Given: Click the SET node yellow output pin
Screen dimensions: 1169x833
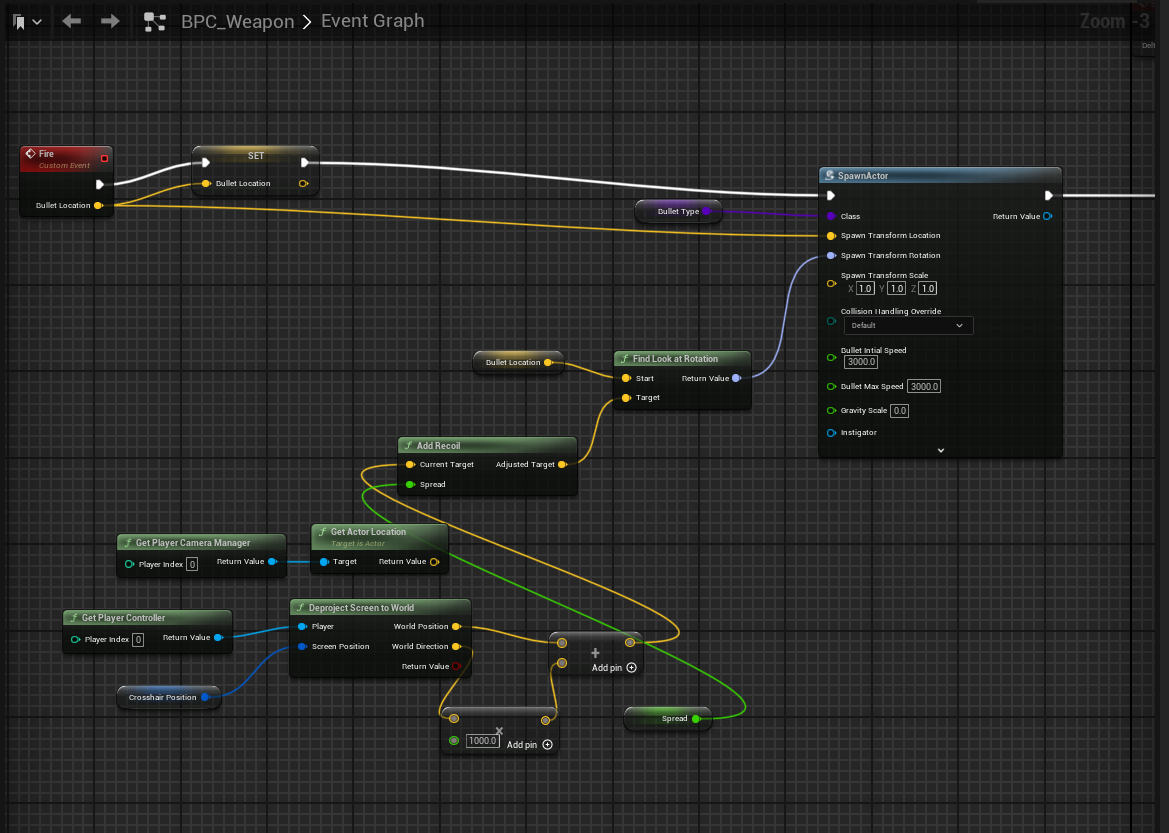Looking at the screenshot, I should [303, 183].
